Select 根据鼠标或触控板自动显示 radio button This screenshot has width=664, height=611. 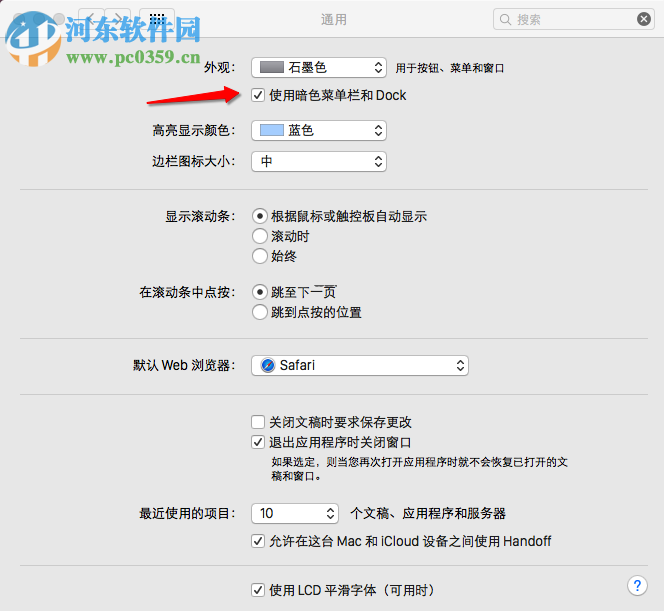coord(260,216)
